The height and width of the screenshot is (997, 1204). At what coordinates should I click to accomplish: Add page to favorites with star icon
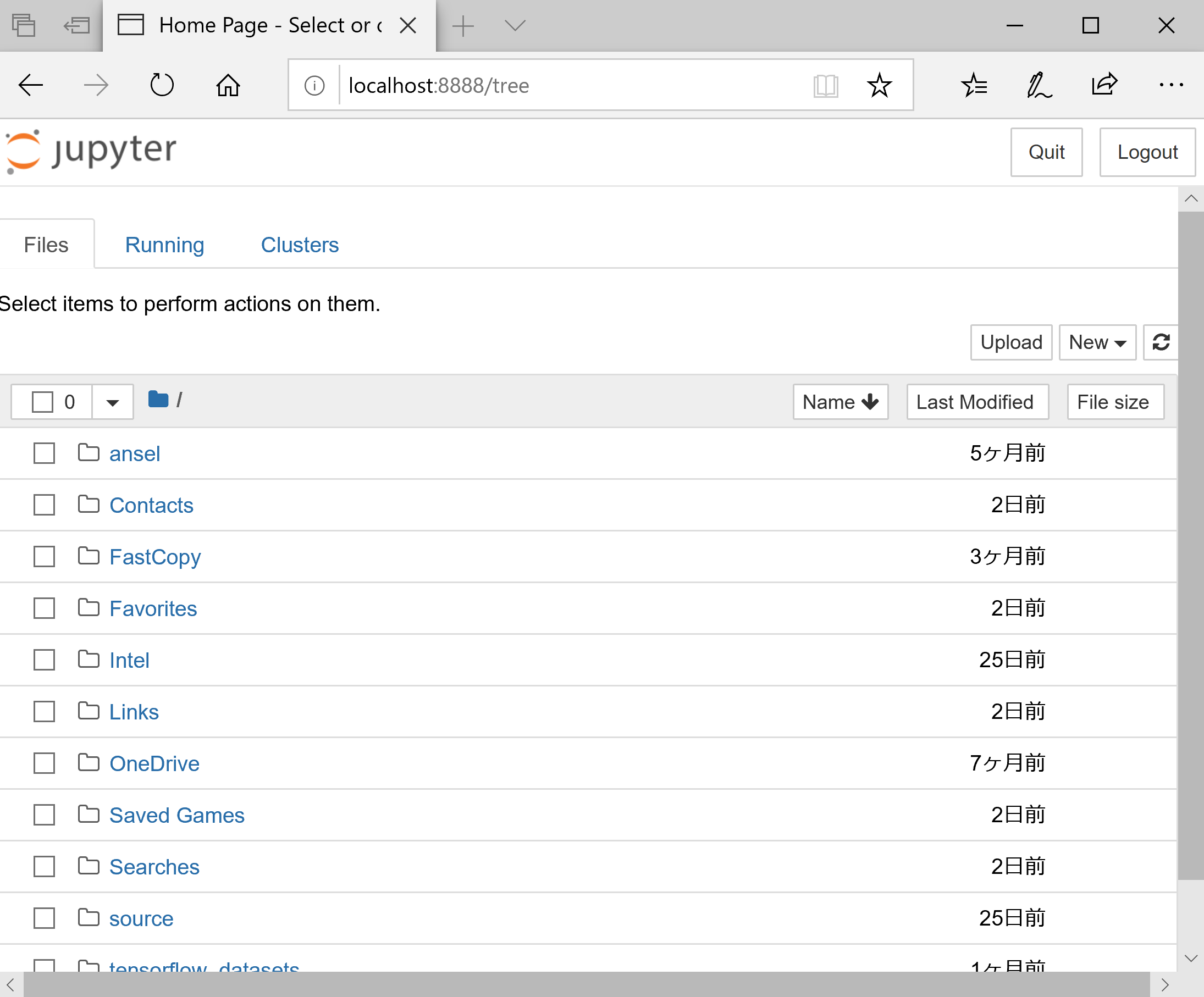point(879,85)
